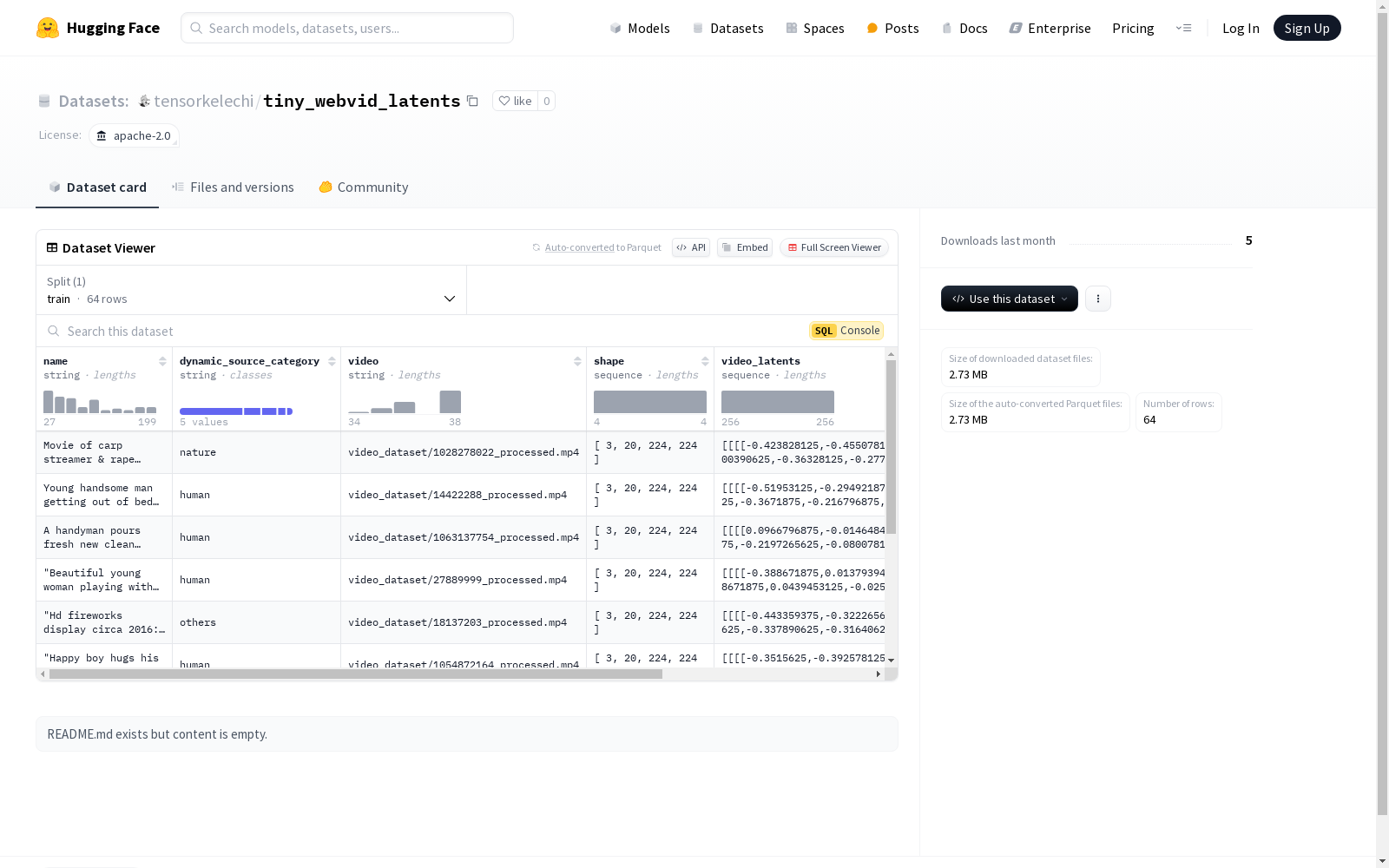
Task: Copy dataset name with the copy icon
Action: [472, 101]
